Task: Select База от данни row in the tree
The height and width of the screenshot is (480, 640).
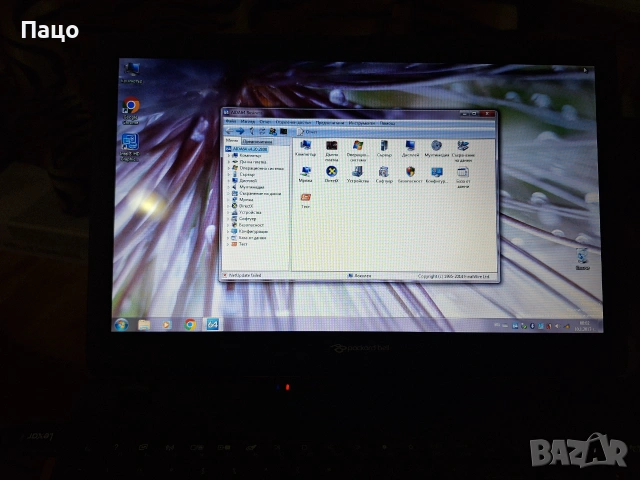Action: [x=249, y=238]
